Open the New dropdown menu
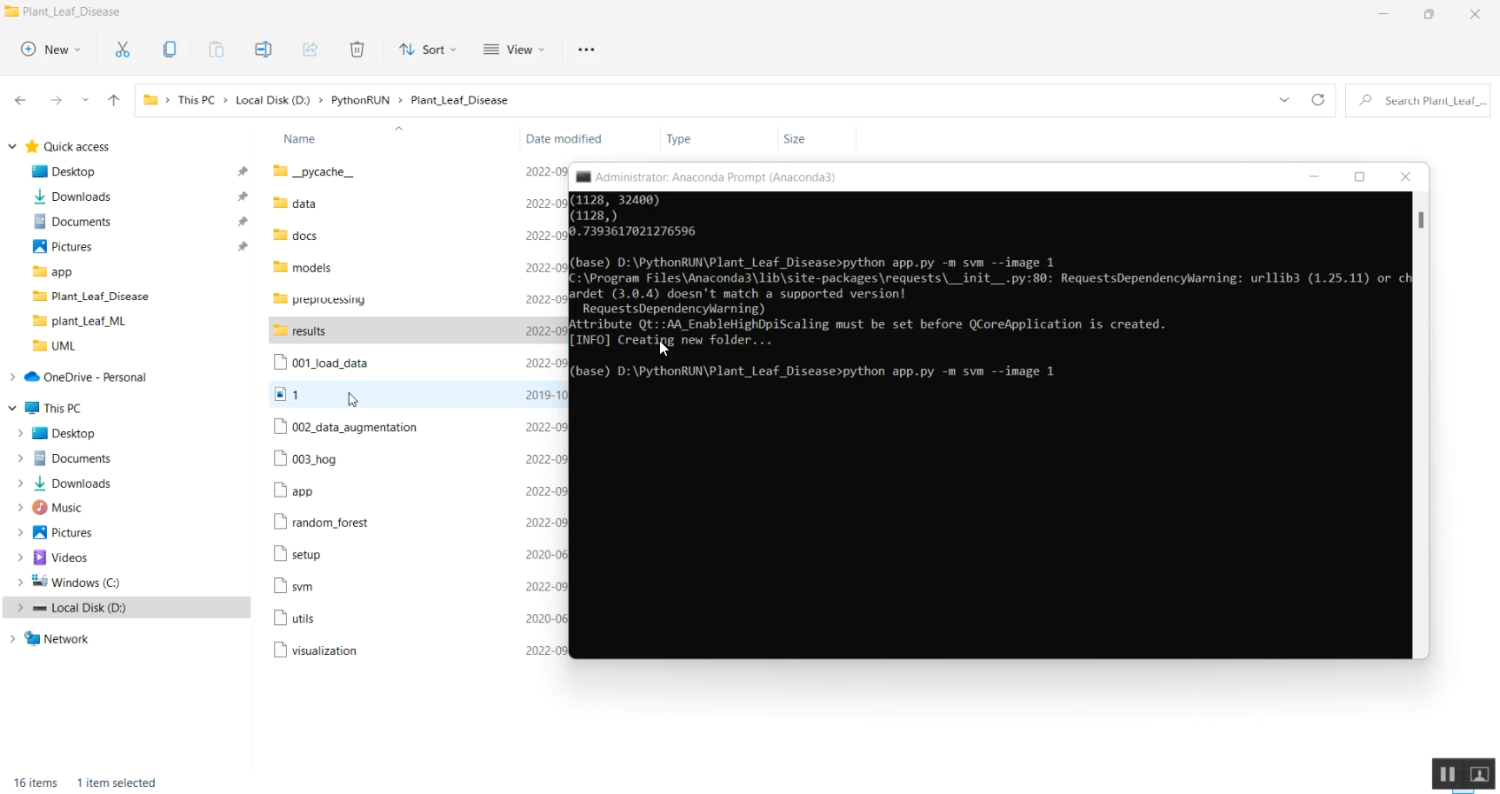 [x=51, y=49]
